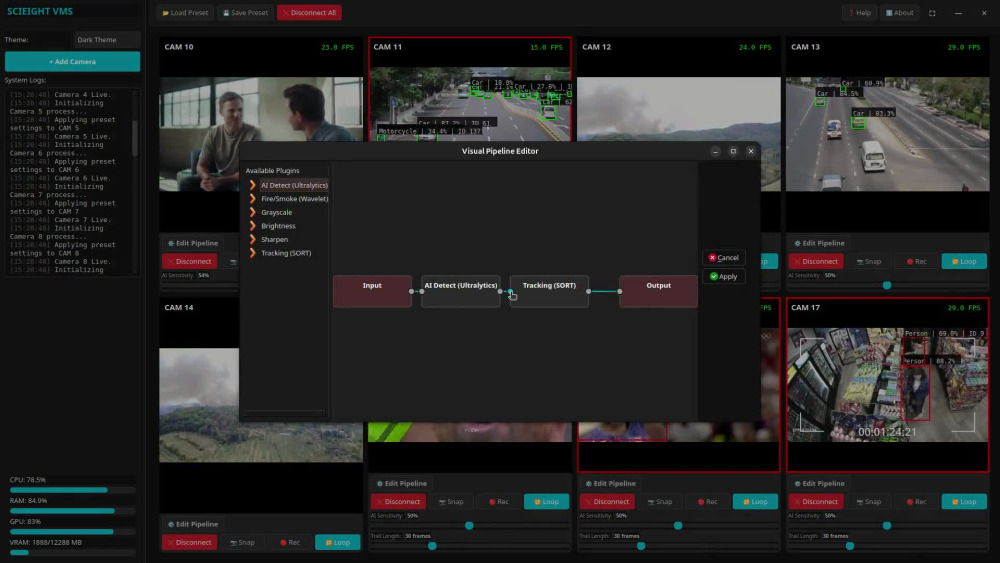
Task: Click the CAM 14 title label
Action: (x=179, y=307)
